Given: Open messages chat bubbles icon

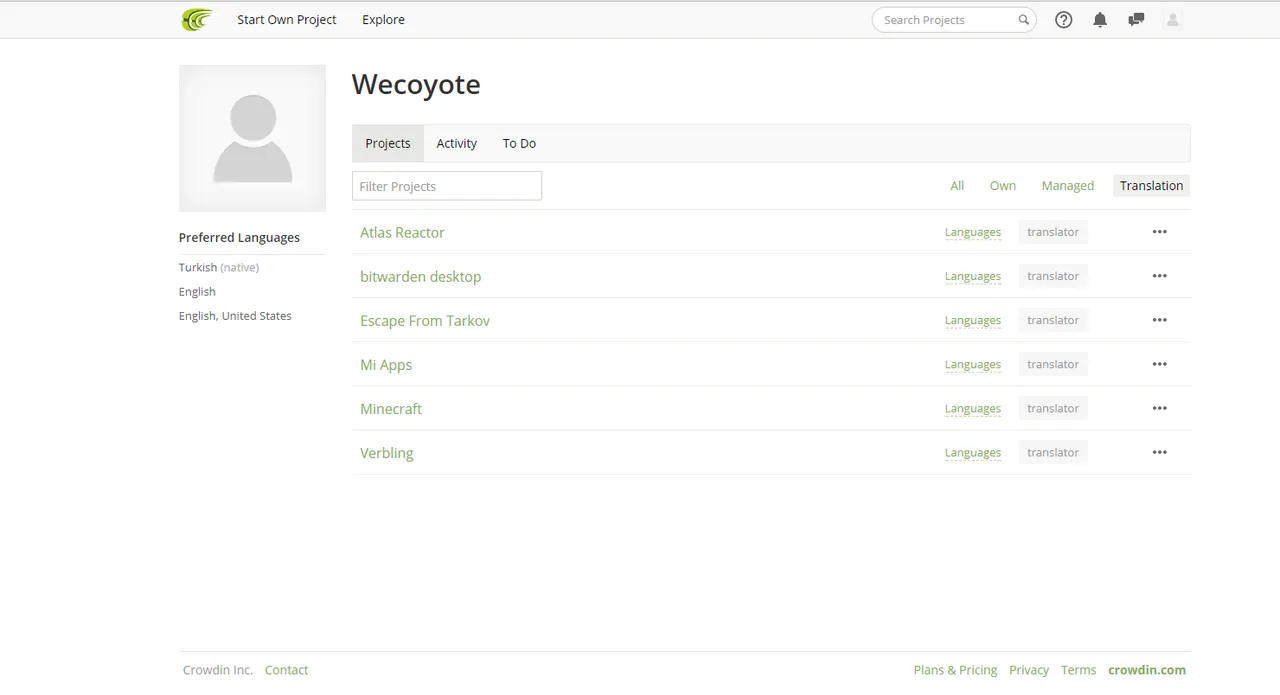Looking at the screenshot, I should click(1136, 19).
